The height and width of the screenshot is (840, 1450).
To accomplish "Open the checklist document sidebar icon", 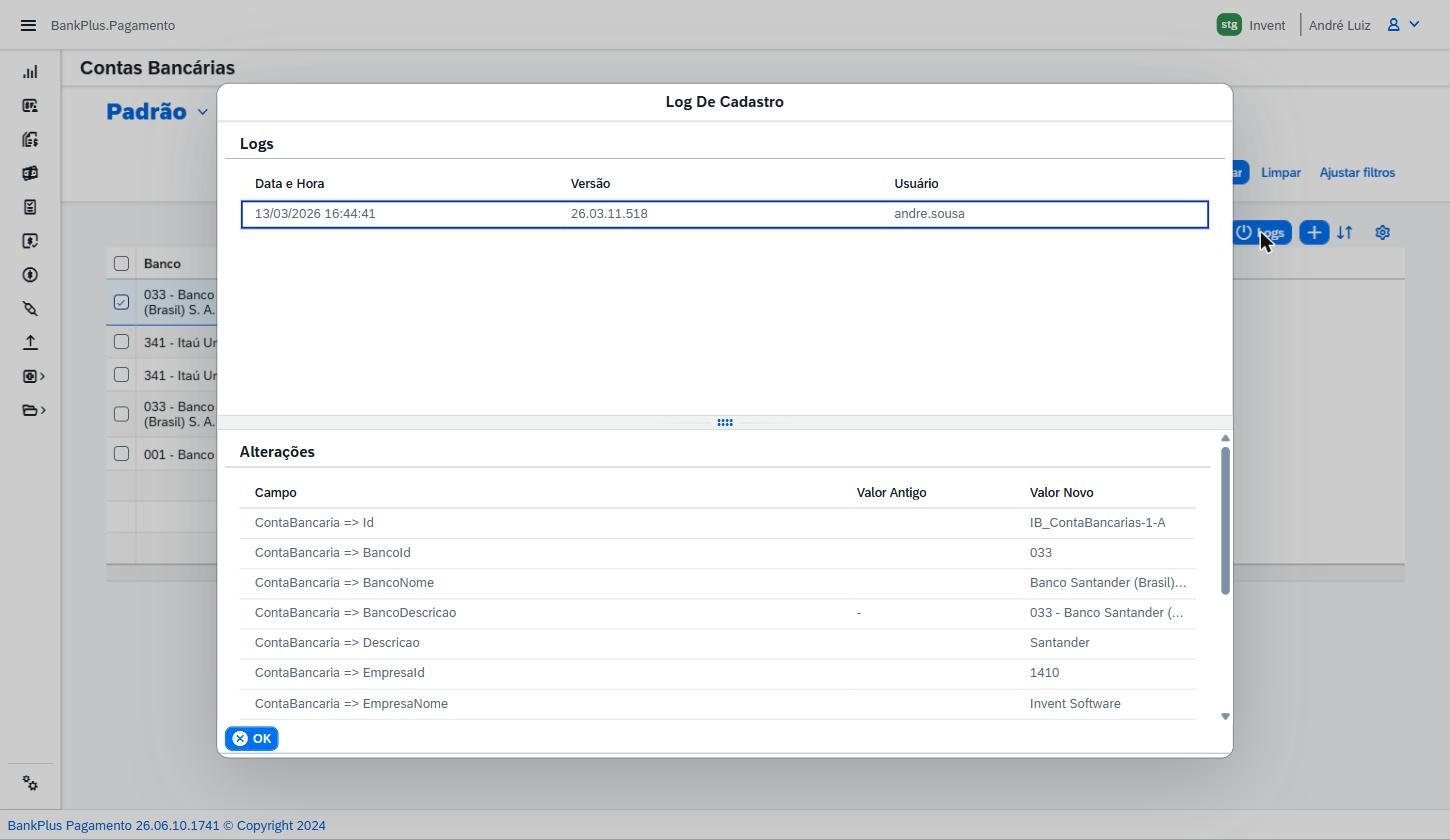I will (x=30, y=207).
